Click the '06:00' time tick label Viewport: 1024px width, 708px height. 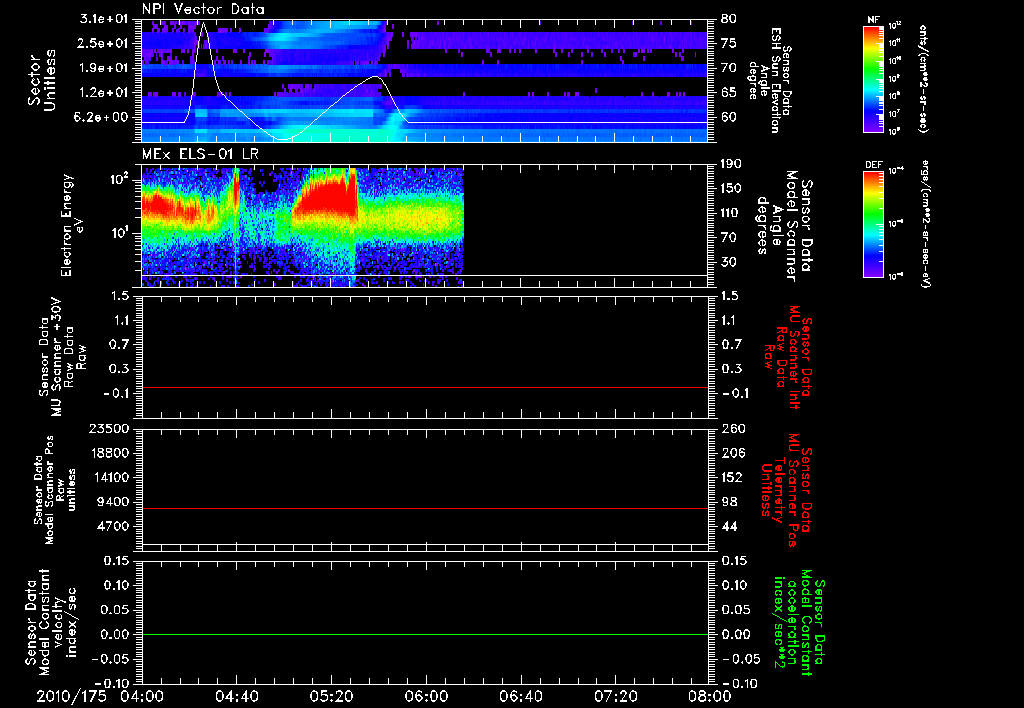425,696
